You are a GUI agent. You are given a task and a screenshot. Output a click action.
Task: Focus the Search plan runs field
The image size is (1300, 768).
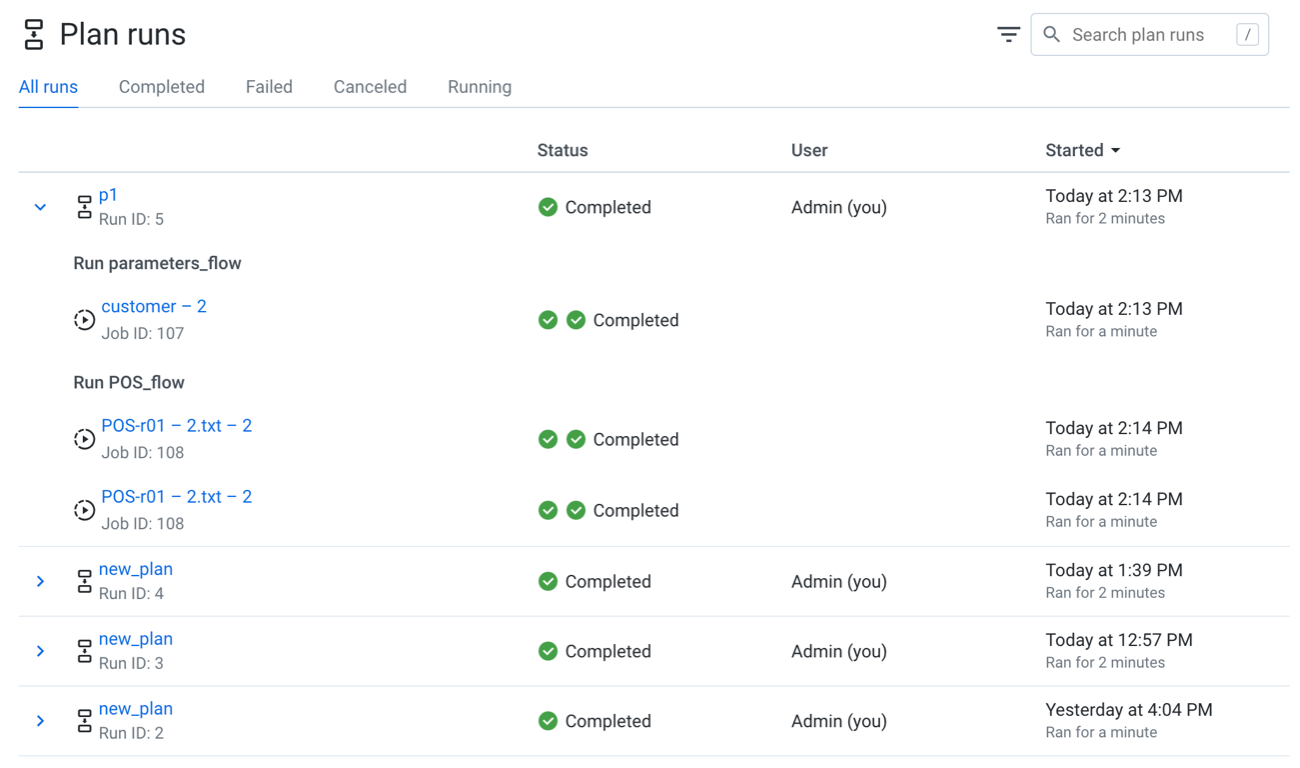1150,35
